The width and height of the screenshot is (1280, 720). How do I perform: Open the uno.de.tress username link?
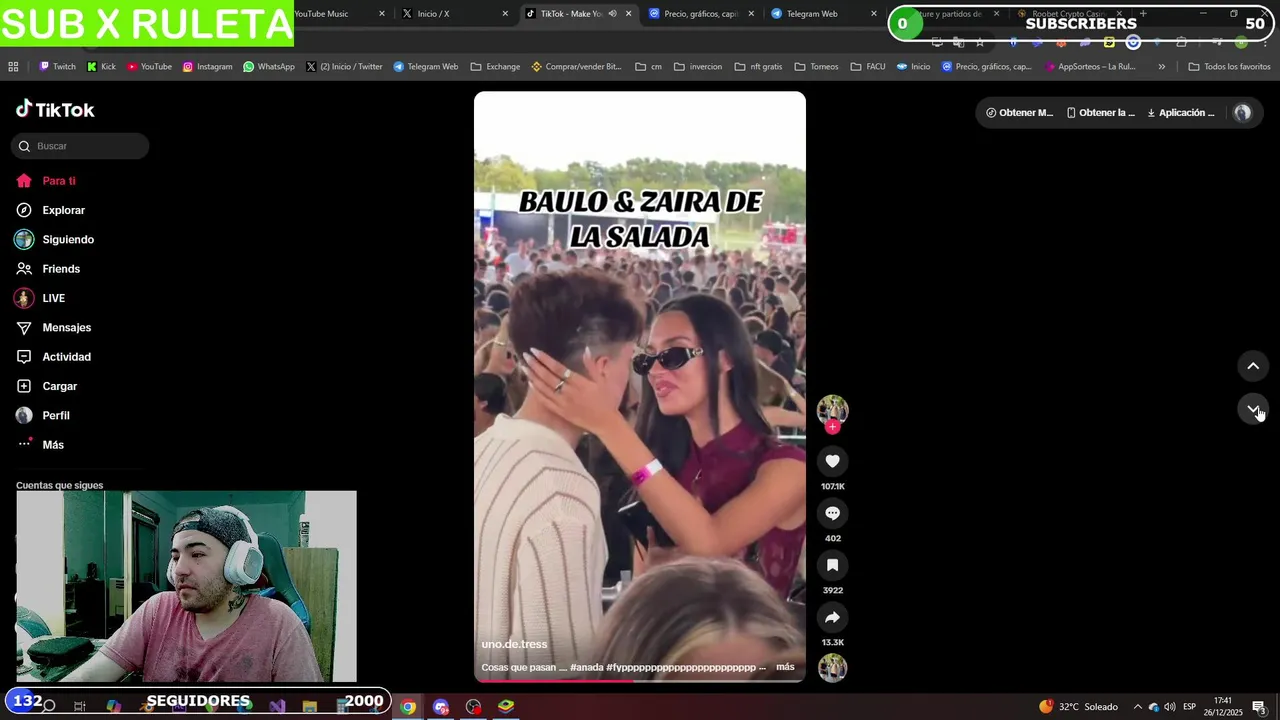pos(514,644)
